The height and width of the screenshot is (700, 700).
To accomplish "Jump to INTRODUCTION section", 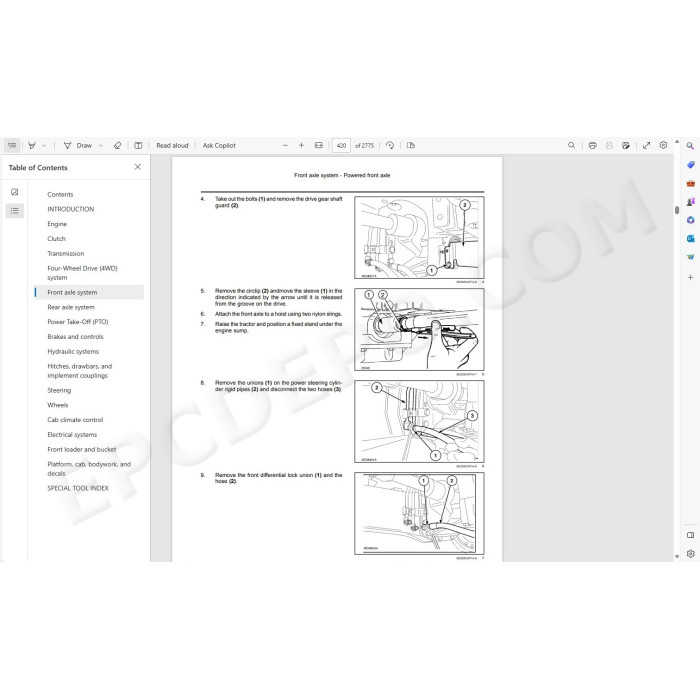I will click(71, 209).
